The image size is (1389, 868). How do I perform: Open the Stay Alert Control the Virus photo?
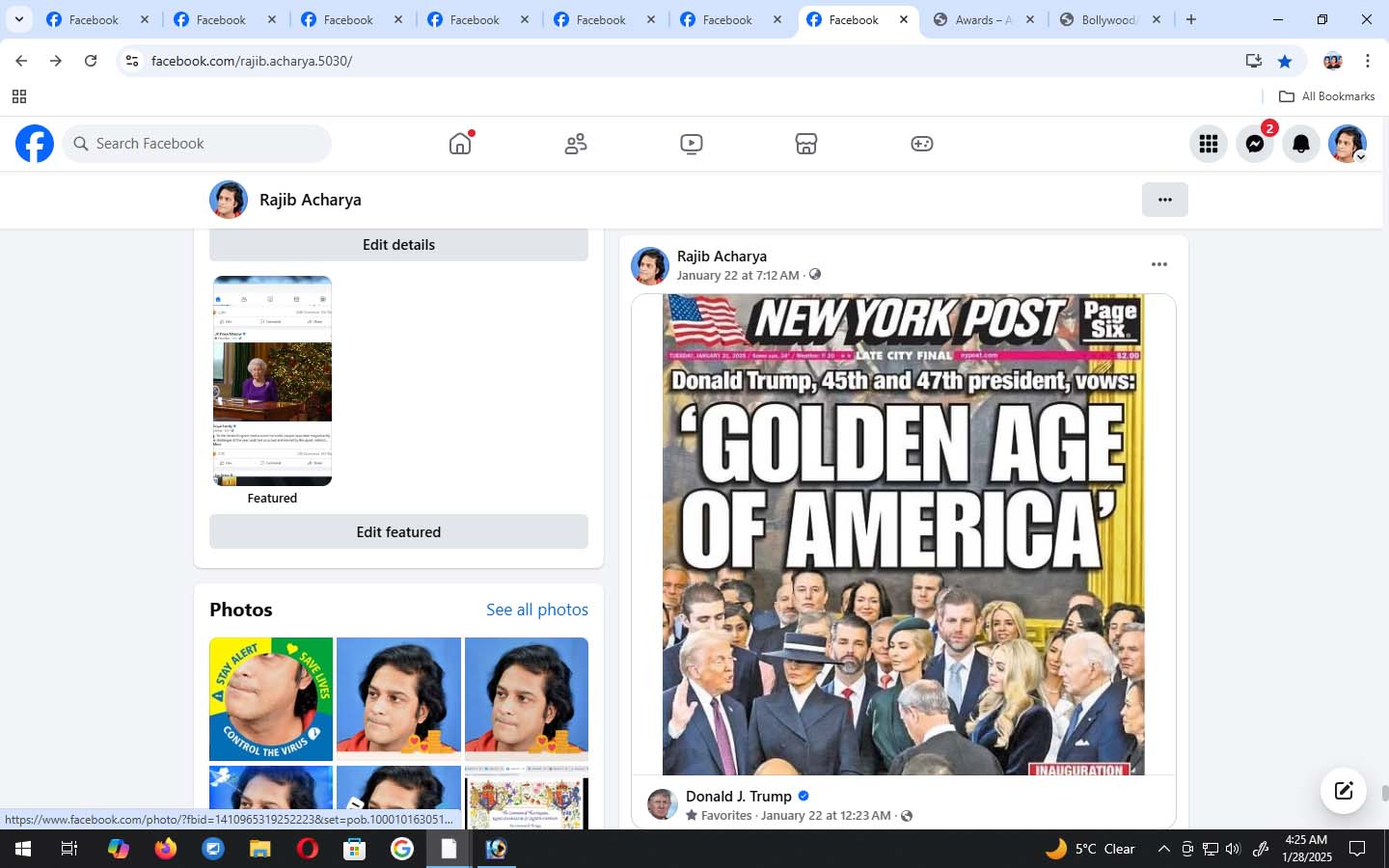(271, 699)
